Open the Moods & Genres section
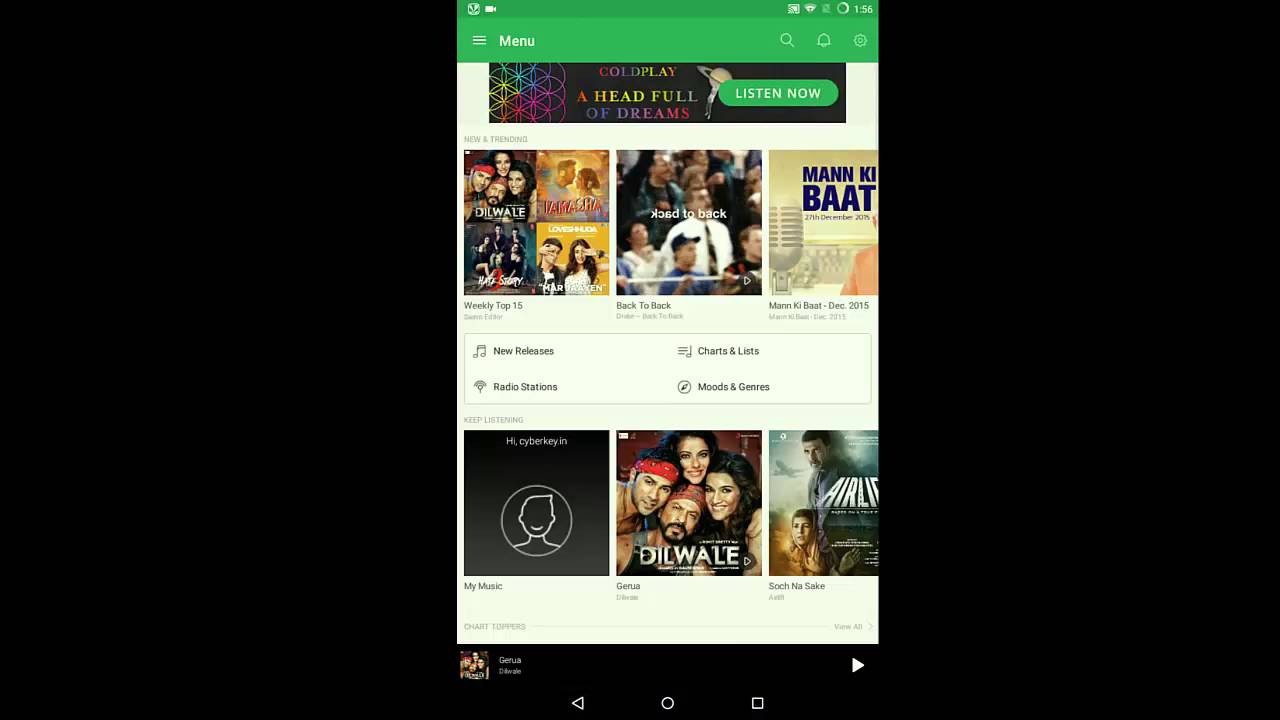 [x=769, y=387]
